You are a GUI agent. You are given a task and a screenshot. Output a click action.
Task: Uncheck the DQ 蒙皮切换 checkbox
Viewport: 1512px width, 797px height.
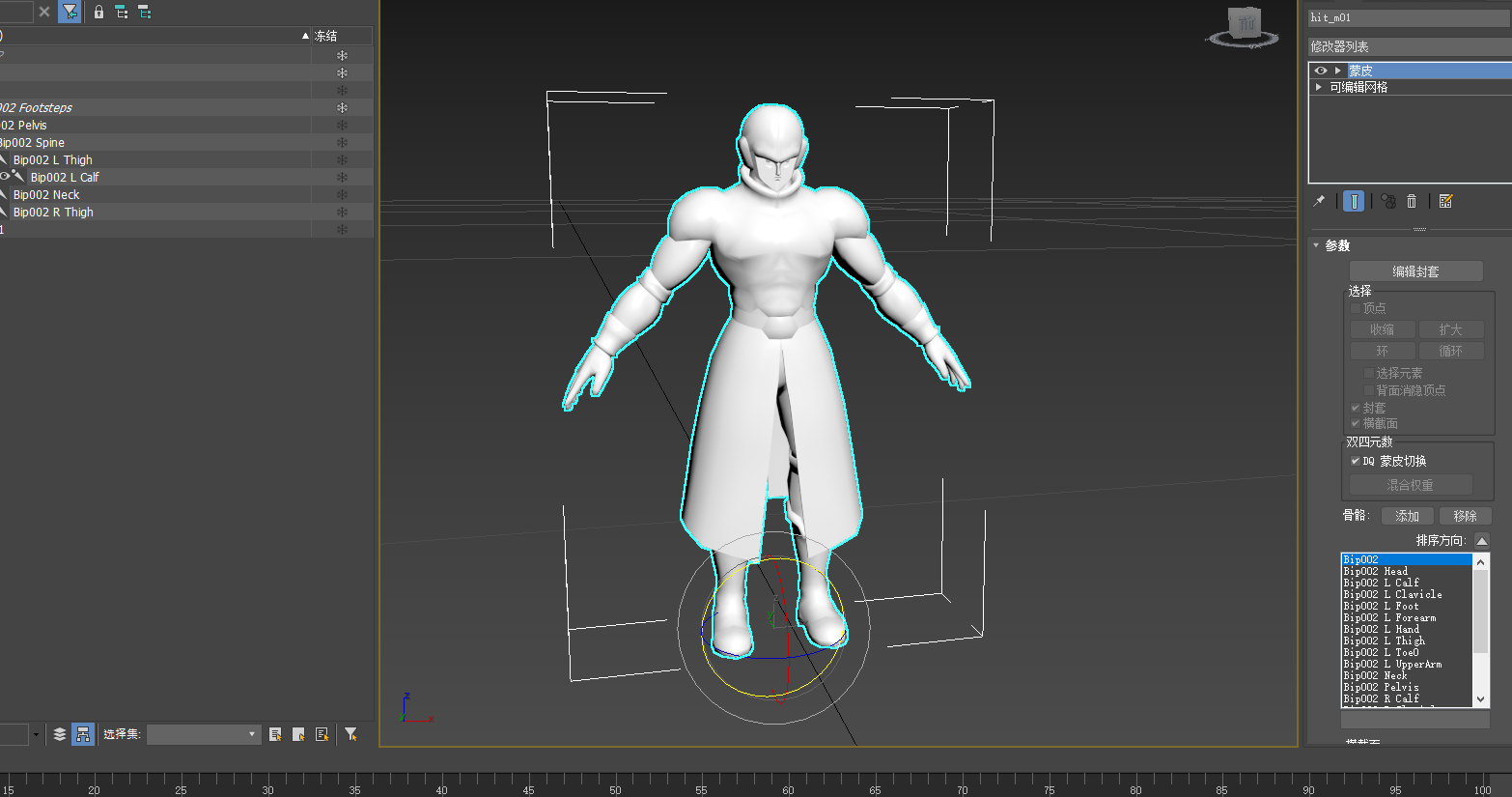[x=1356, y=461]
